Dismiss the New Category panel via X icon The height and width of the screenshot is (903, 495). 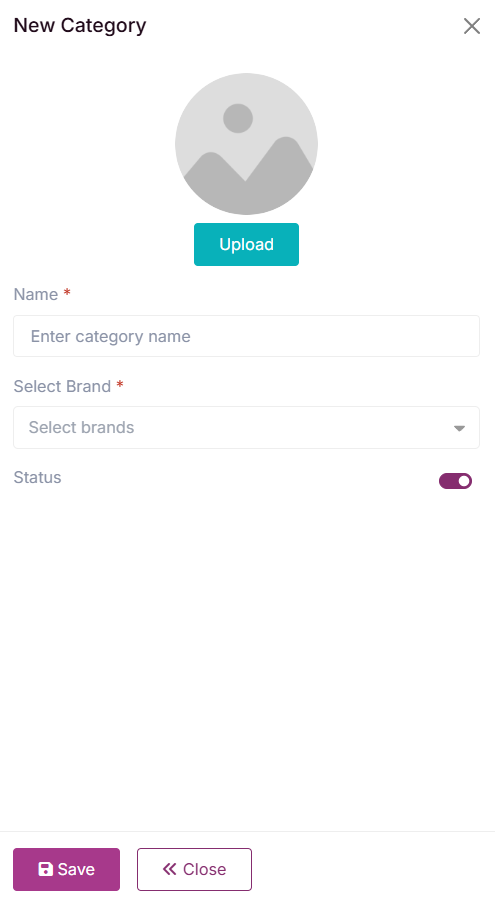471,26
